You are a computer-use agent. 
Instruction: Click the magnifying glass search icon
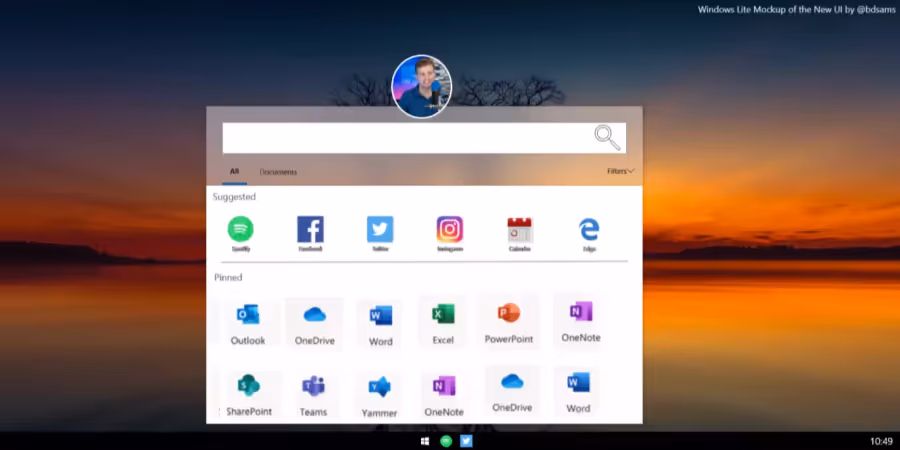coord(607,138)
